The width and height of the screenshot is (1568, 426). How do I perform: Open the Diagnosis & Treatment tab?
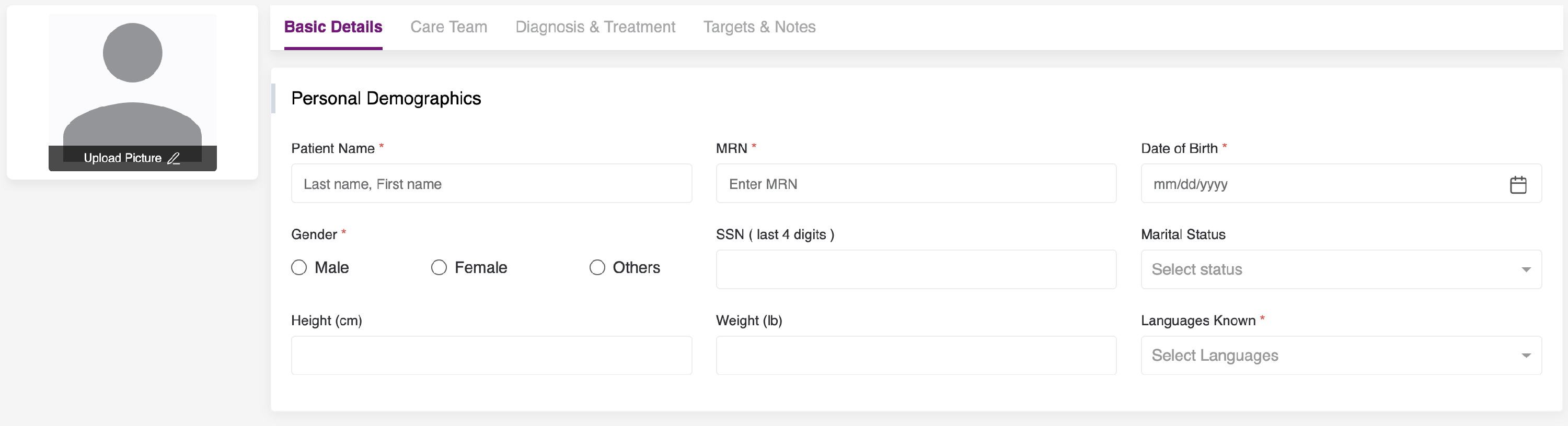(595, 27)
